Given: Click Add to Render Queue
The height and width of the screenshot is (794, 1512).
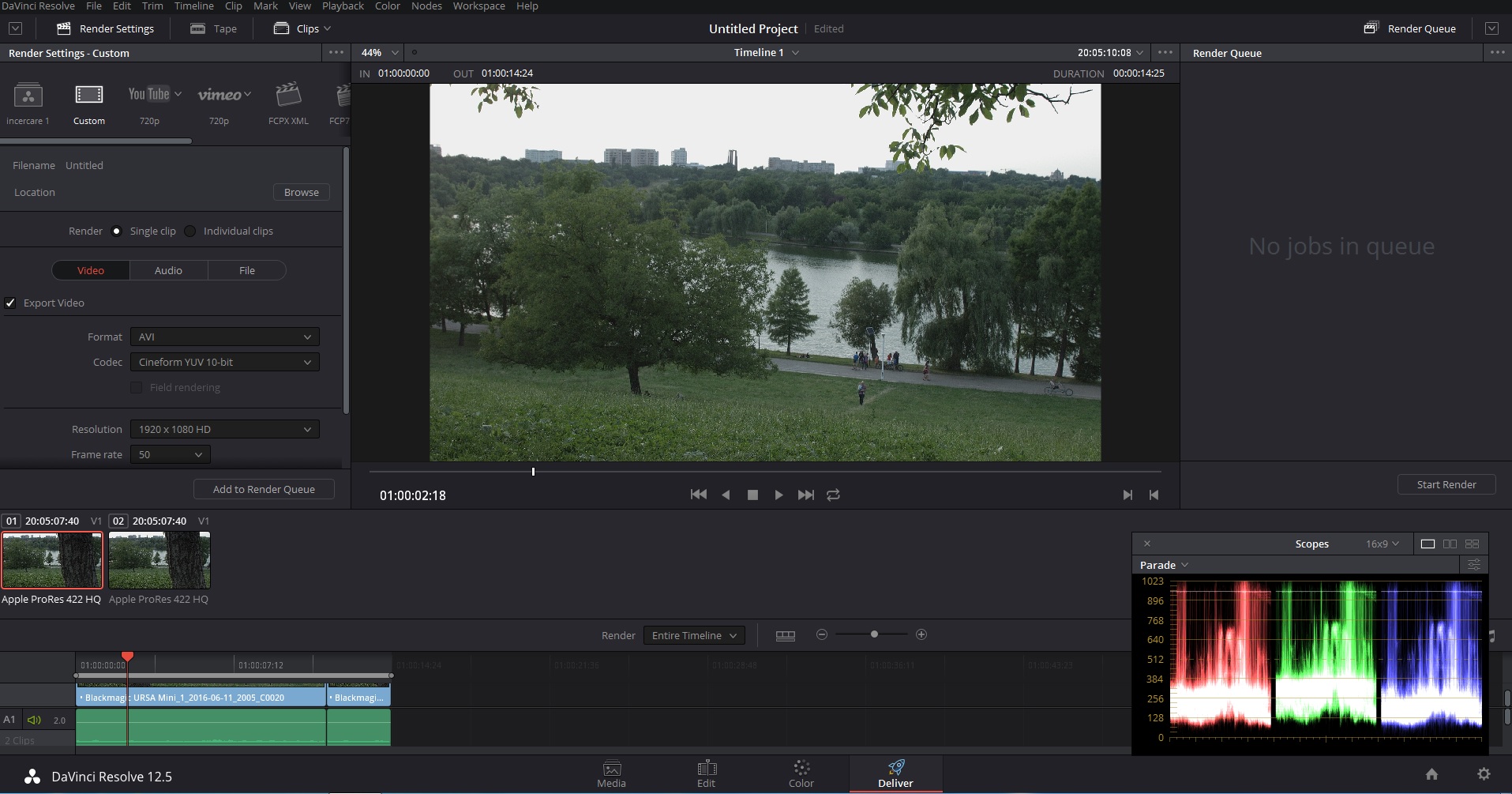Looking at the screenshot, I should [264, 489].
